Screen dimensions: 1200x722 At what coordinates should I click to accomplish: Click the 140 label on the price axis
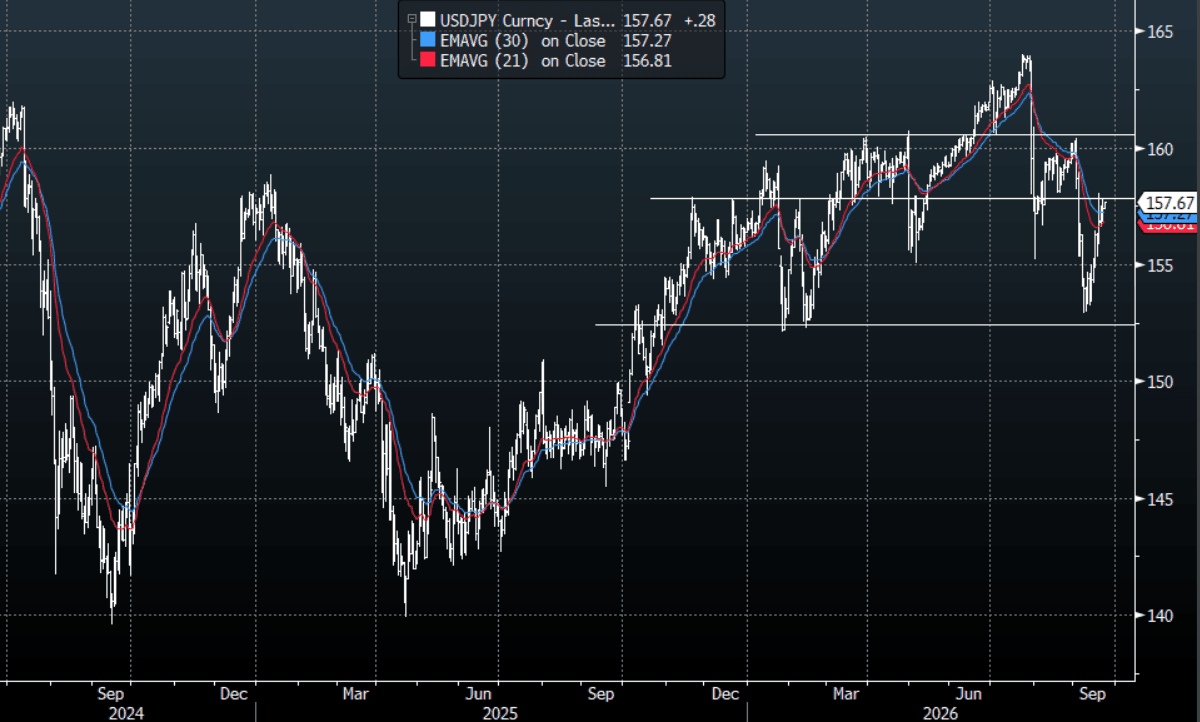[x=1159, y=615]
